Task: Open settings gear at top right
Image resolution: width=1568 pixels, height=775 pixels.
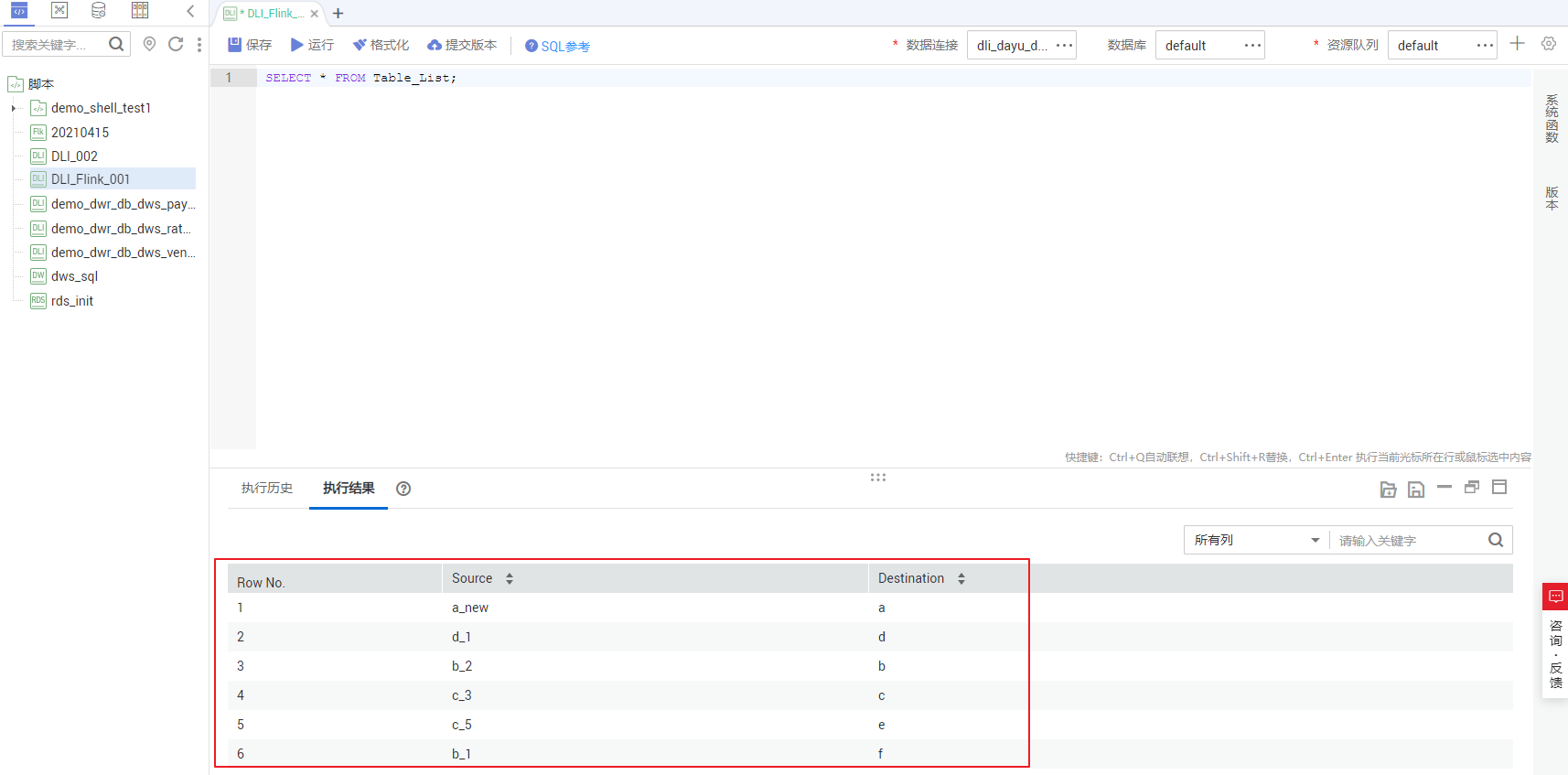Action: click(x=1548, y=44)
